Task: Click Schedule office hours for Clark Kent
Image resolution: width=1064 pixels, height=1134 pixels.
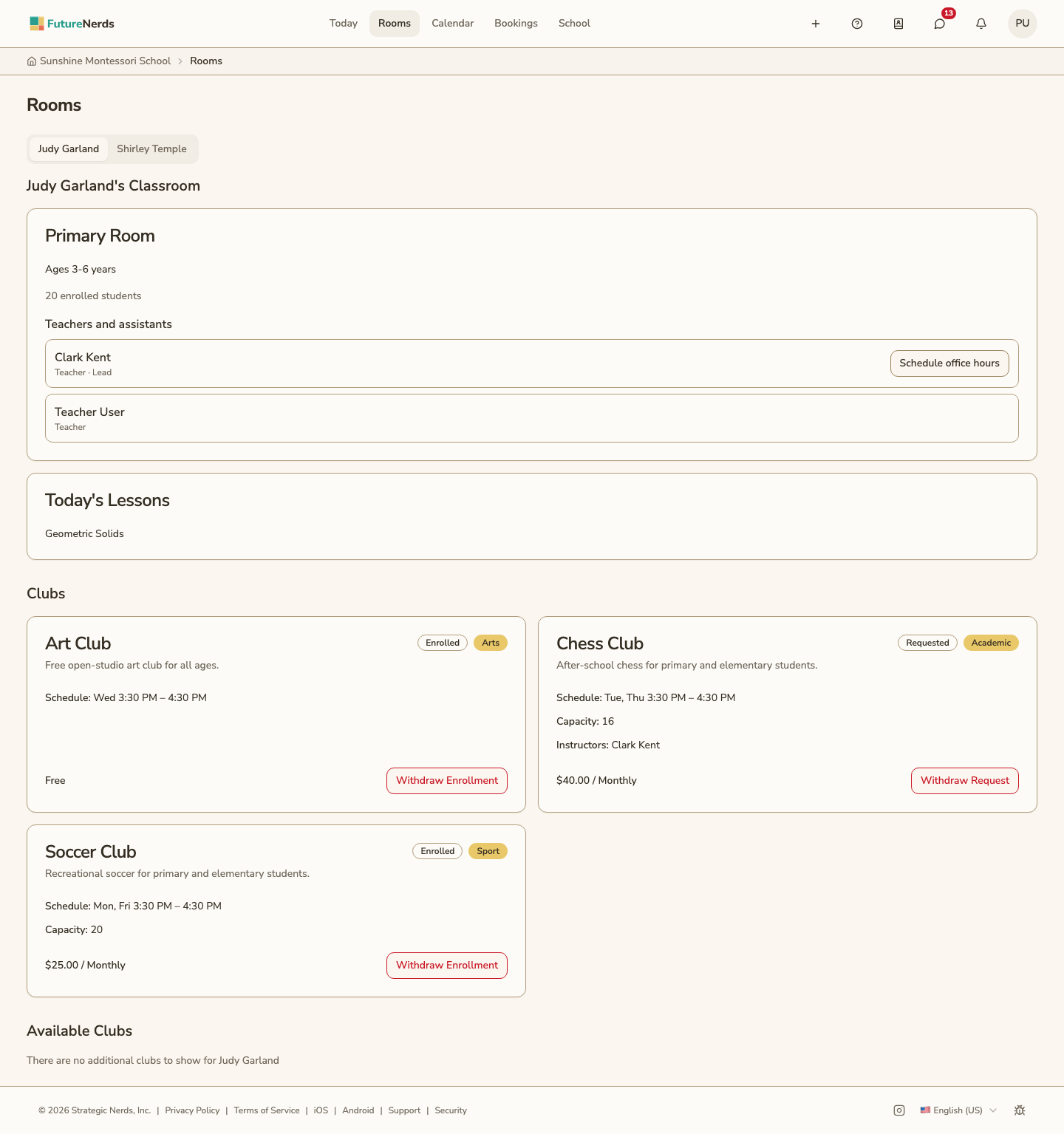Action: click(x=949, y=363)
